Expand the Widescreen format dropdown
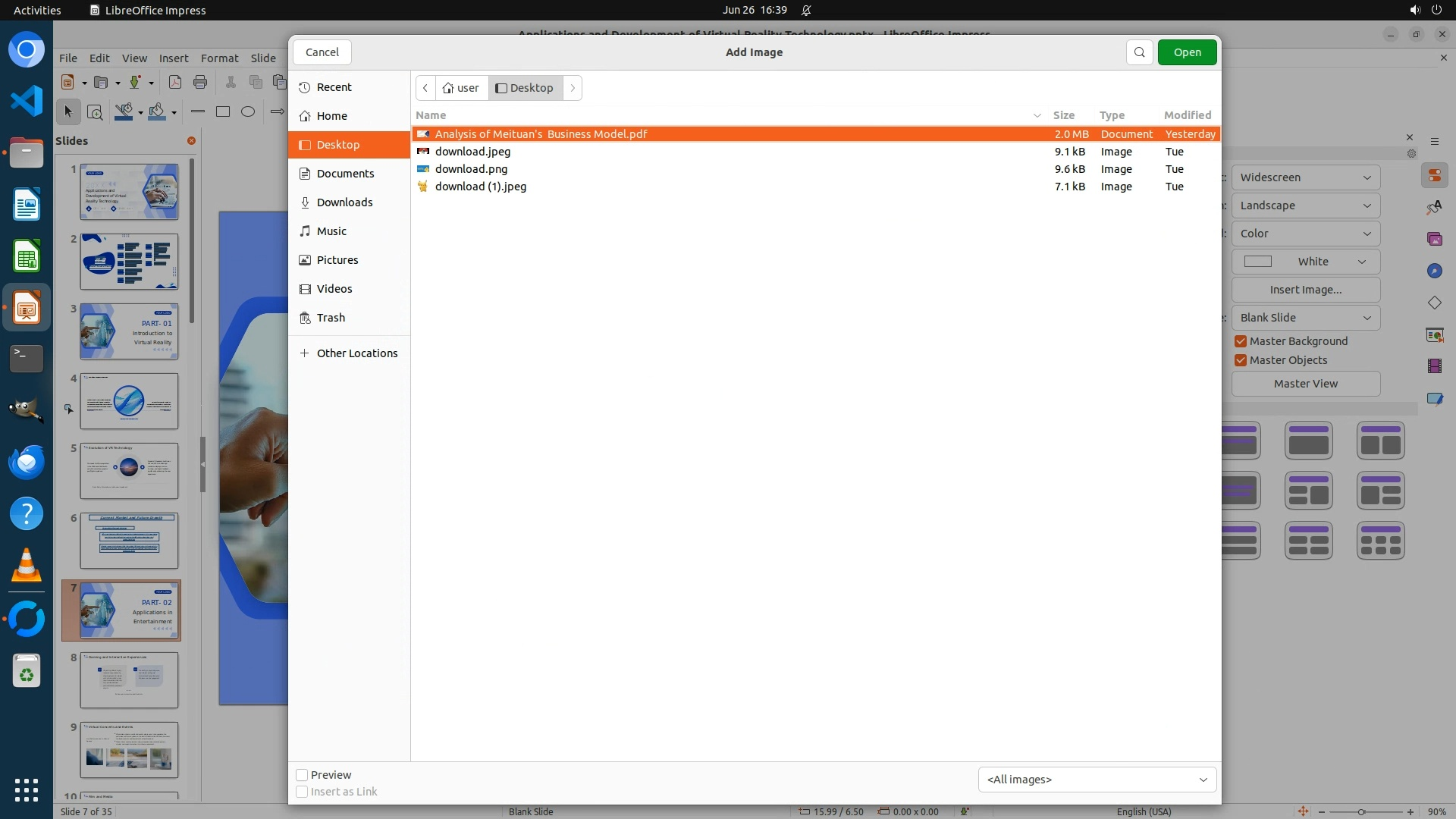 click(1305, 177)
